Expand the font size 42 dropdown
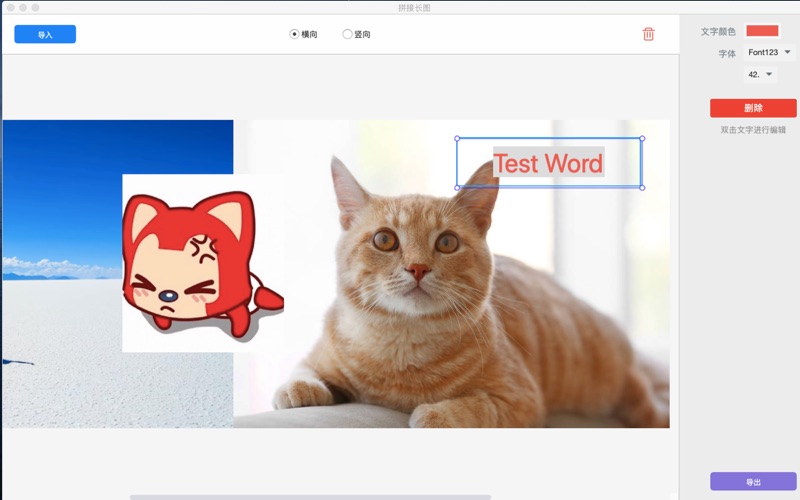The image size is (800, 500). click(760, 74)
